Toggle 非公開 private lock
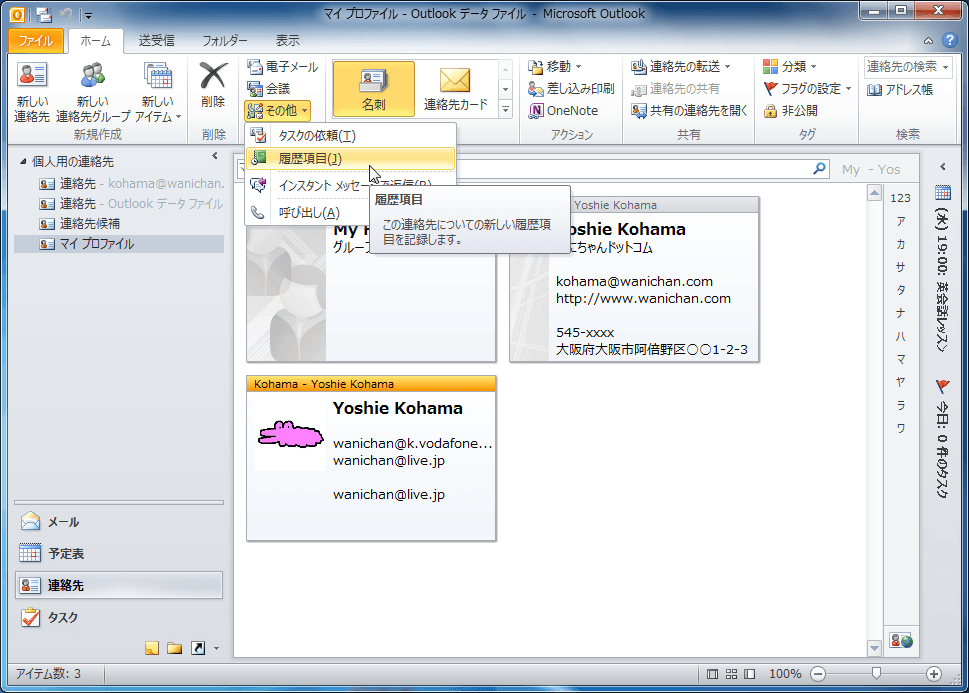This screenshot has width=969, height=693. click(x=790, y=111)
